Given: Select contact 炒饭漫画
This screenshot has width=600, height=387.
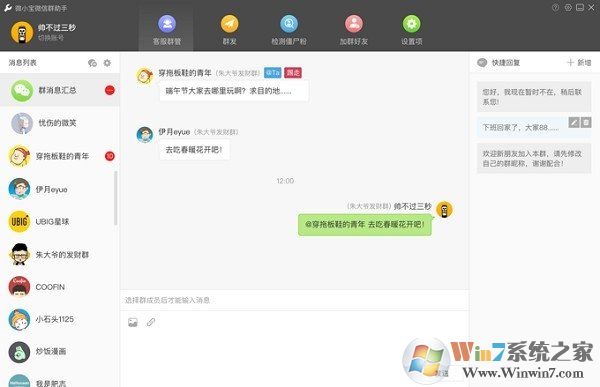Looking at the screenshot, I should tap(60, 351).
